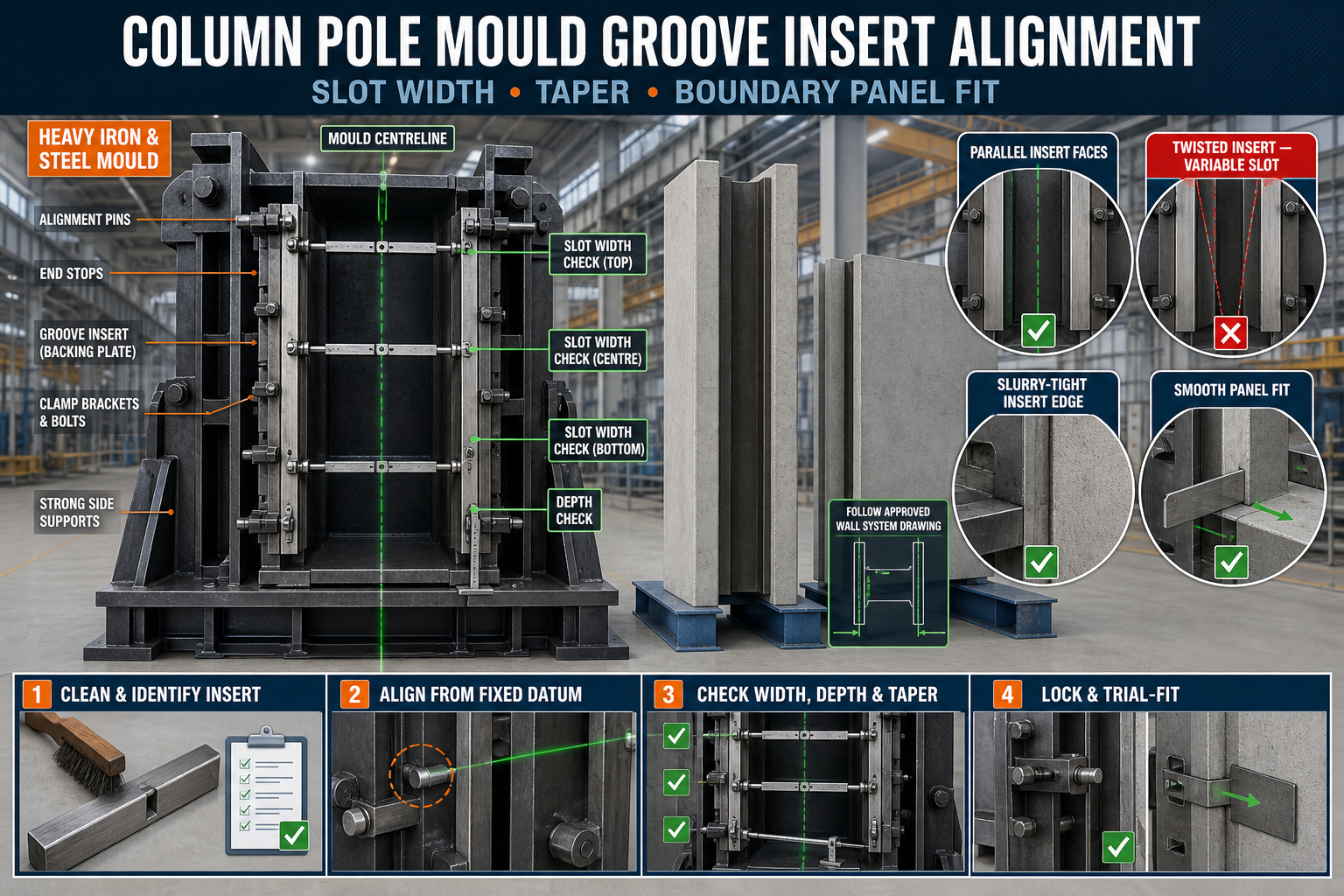Click the green checkmark in step 4 Lock & Trial-Fit

coord(1118,846)
